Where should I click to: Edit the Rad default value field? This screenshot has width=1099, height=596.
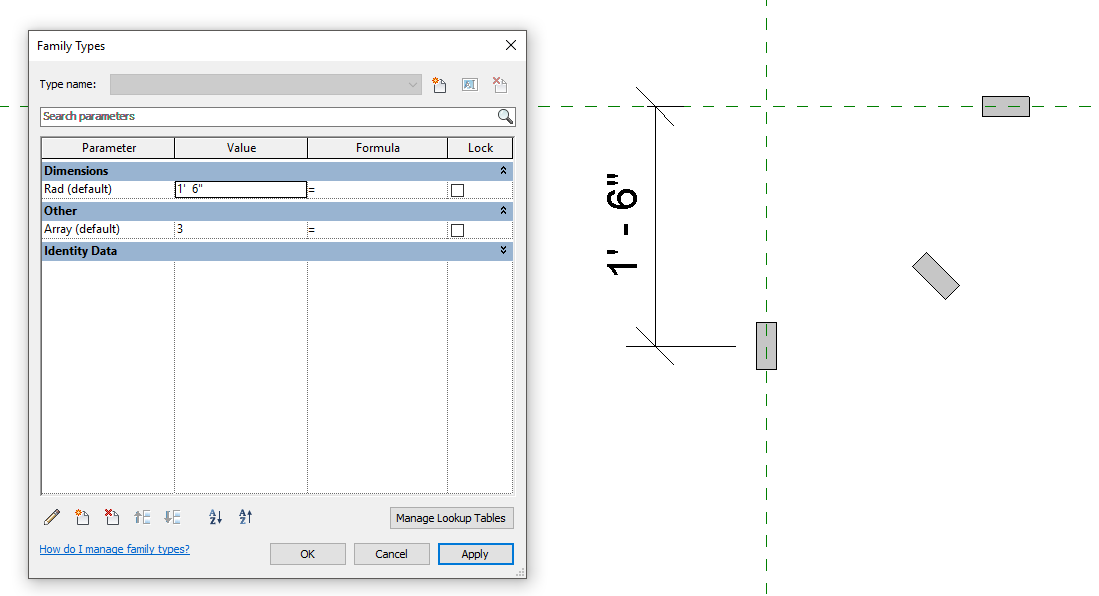[x=240, y=189]
